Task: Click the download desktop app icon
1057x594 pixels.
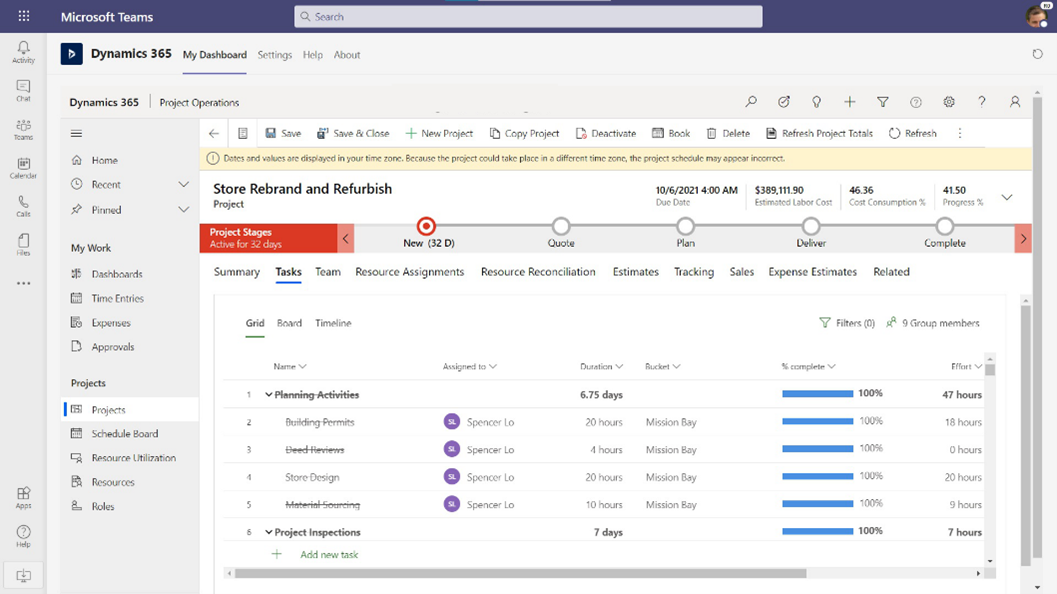Action: [24, 575]
